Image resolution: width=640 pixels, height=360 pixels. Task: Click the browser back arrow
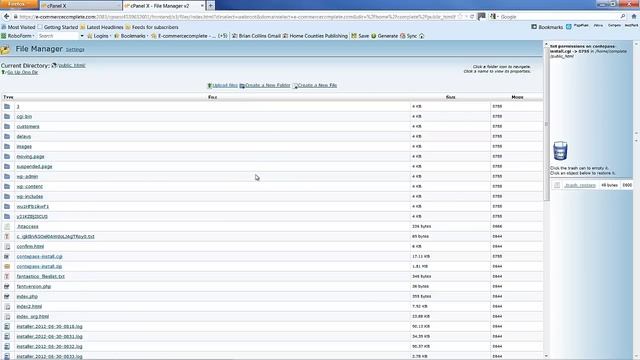[x=6, y=16]
